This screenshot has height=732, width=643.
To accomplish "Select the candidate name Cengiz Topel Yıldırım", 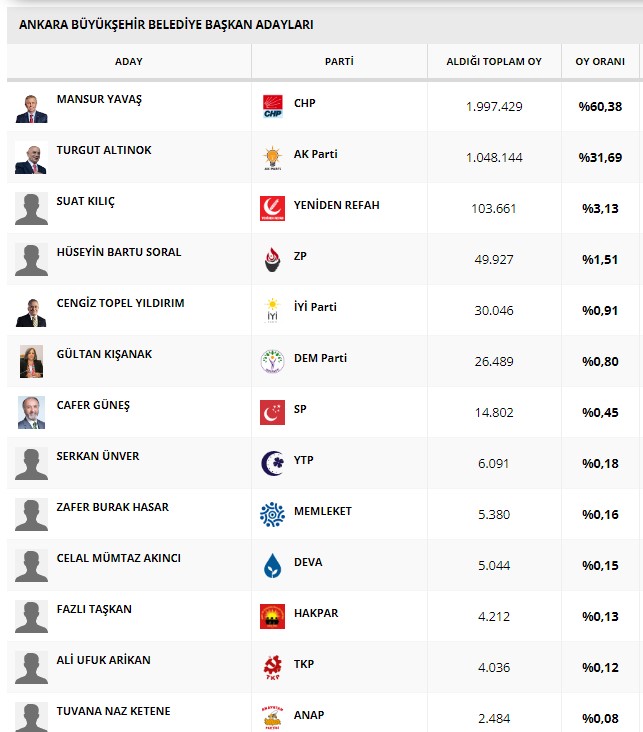I will 120,303.
